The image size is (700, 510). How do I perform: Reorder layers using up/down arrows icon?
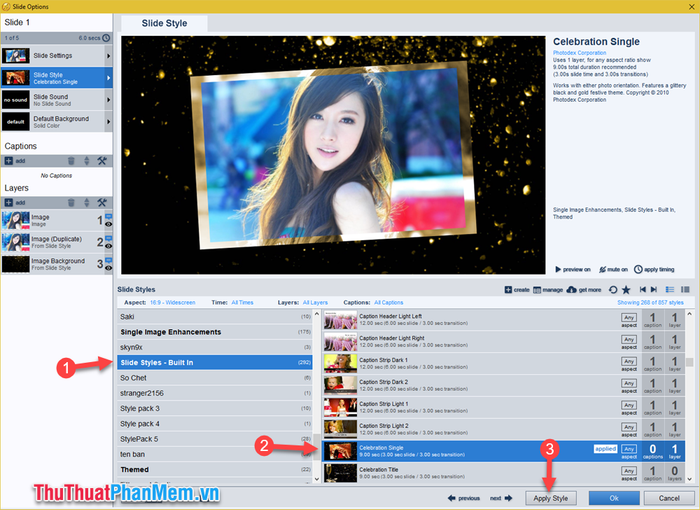click(87, 203)
